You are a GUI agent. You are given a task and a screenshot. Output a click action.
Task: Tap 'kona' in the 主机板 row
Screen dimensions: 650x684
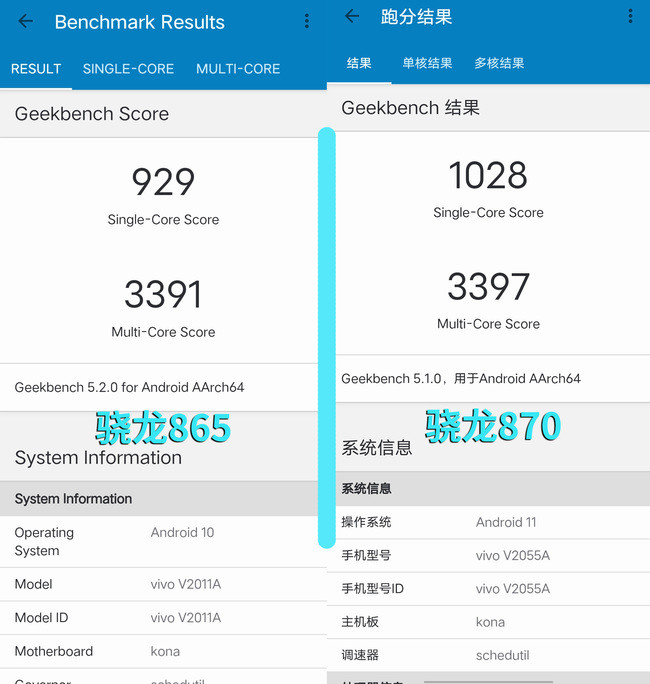[x=490, y=622]
